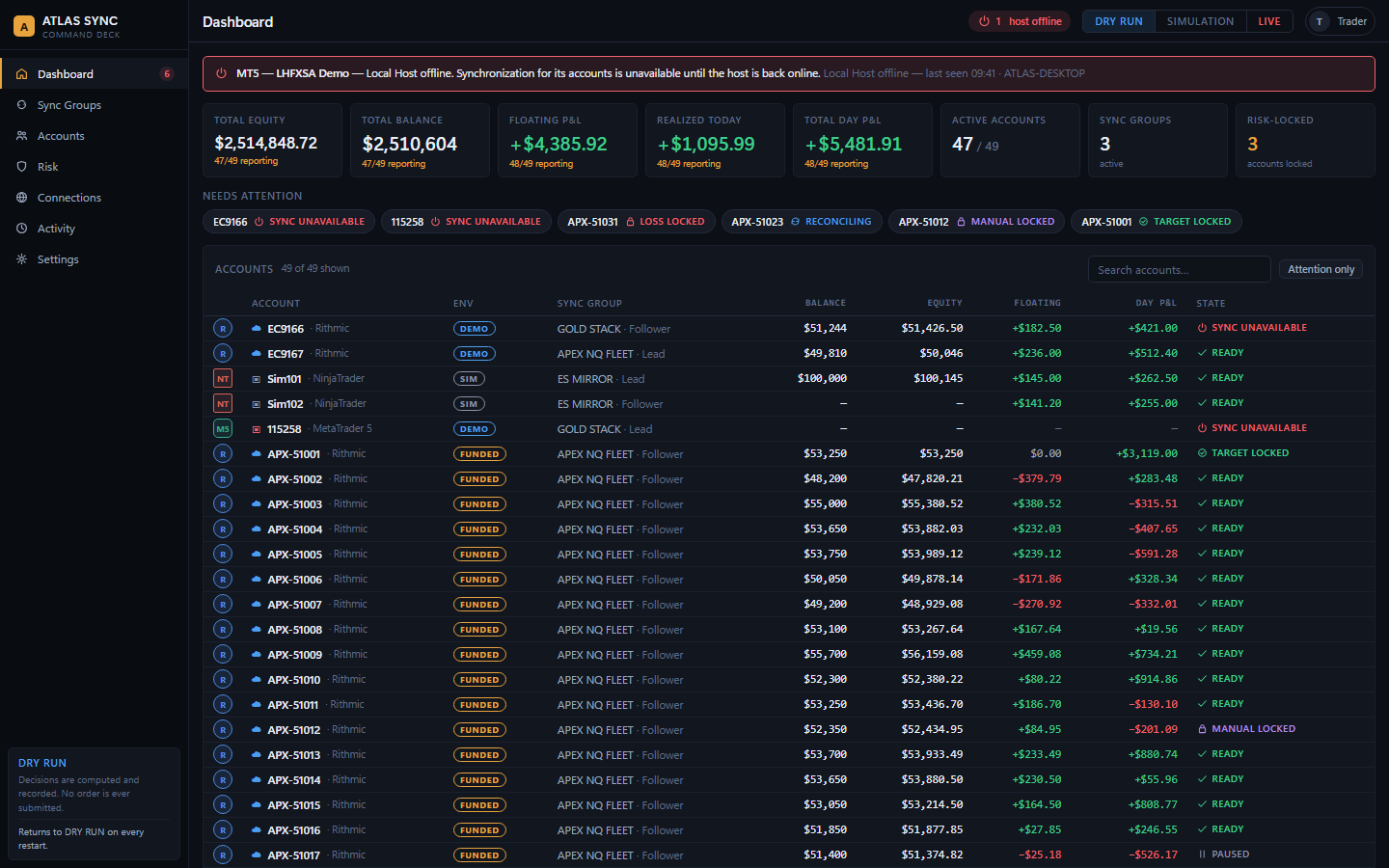
Task: Click GOLD STACK group in EC9166 row
Action: tap(588, 329)
